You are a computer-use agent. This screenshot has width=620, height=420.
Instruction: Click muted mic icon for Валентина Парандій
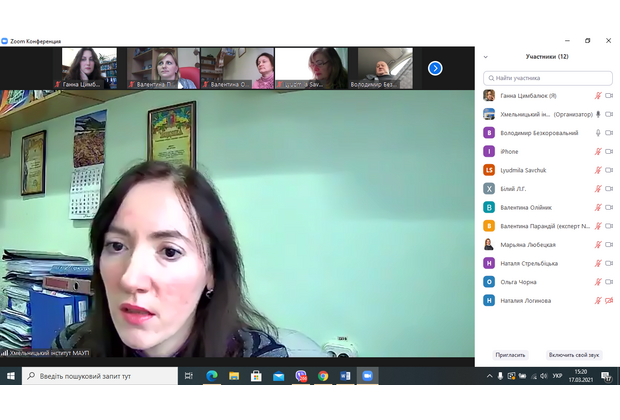pos(598,226)
